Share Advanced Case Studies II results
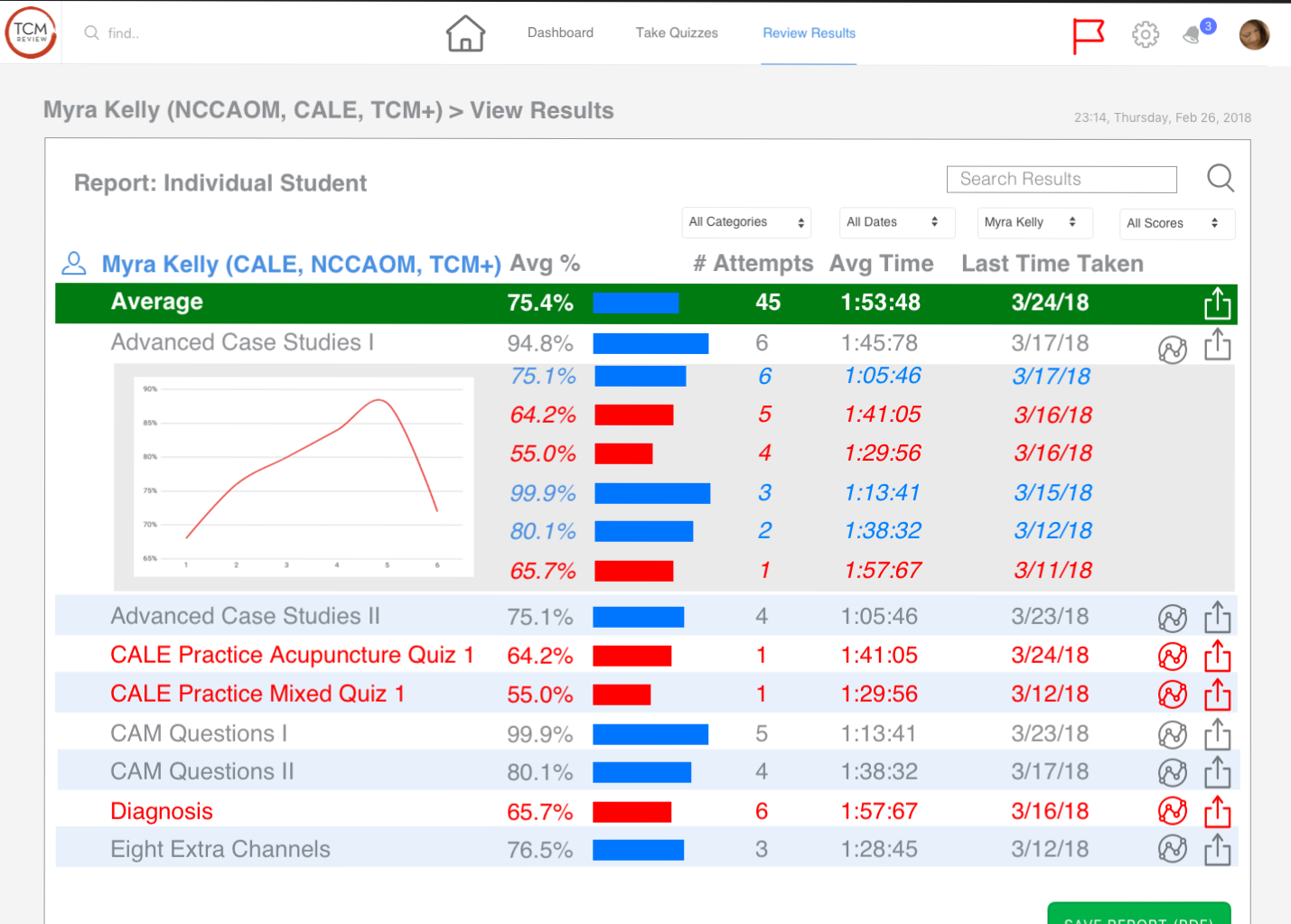 pyautogui.click(x=1217, y=617)
